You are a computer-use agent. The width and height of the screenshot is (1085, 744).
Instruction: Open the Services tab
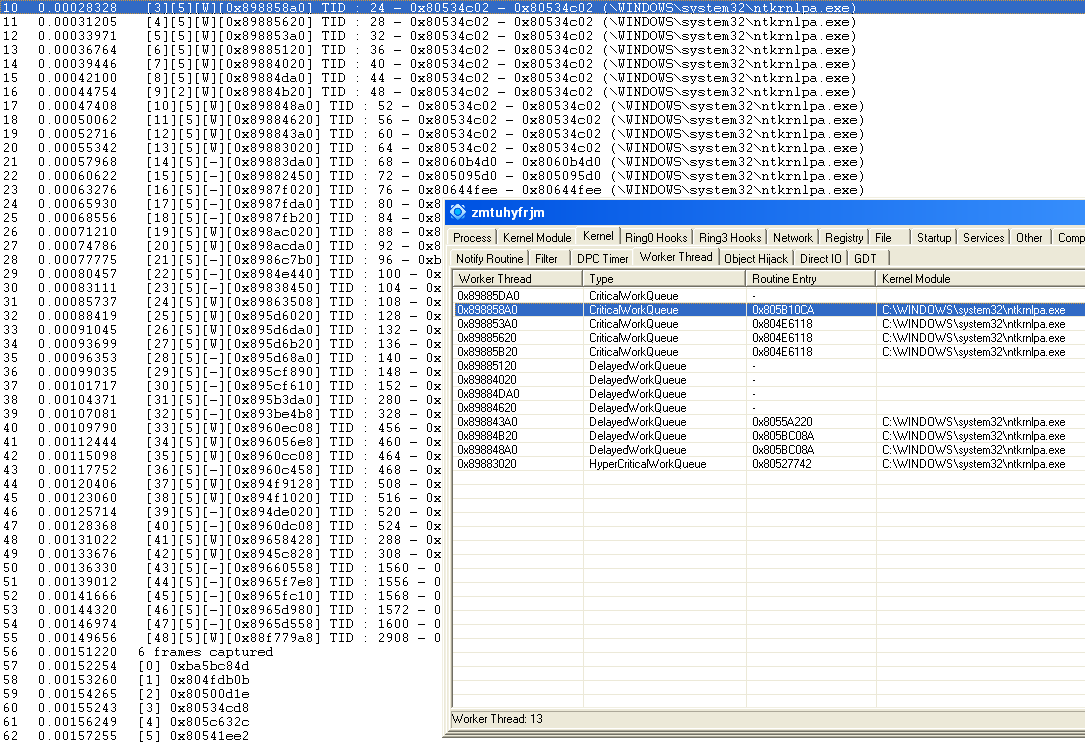pyautogui.click(x=983, y=238)
